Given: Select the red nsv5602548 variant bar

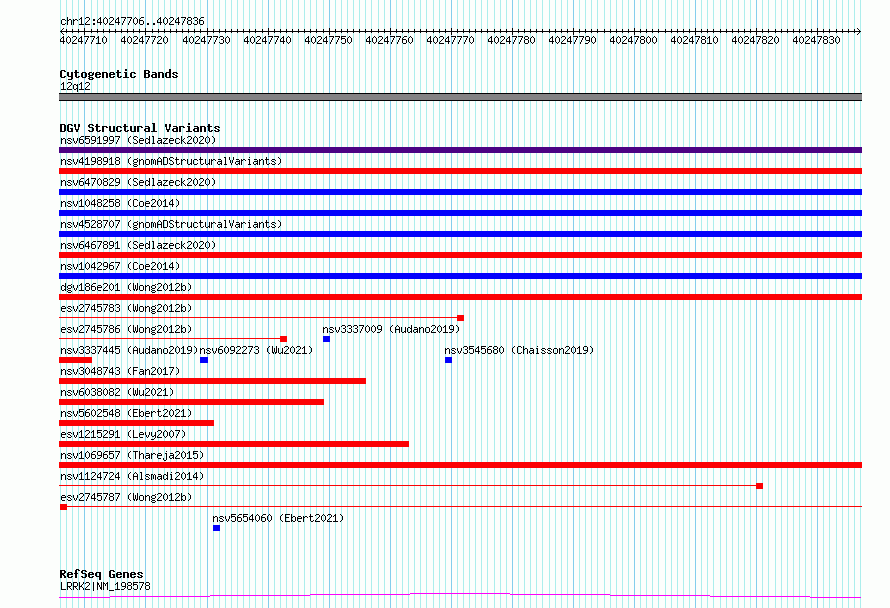Looking at the screenshot, I should [136, 423].
